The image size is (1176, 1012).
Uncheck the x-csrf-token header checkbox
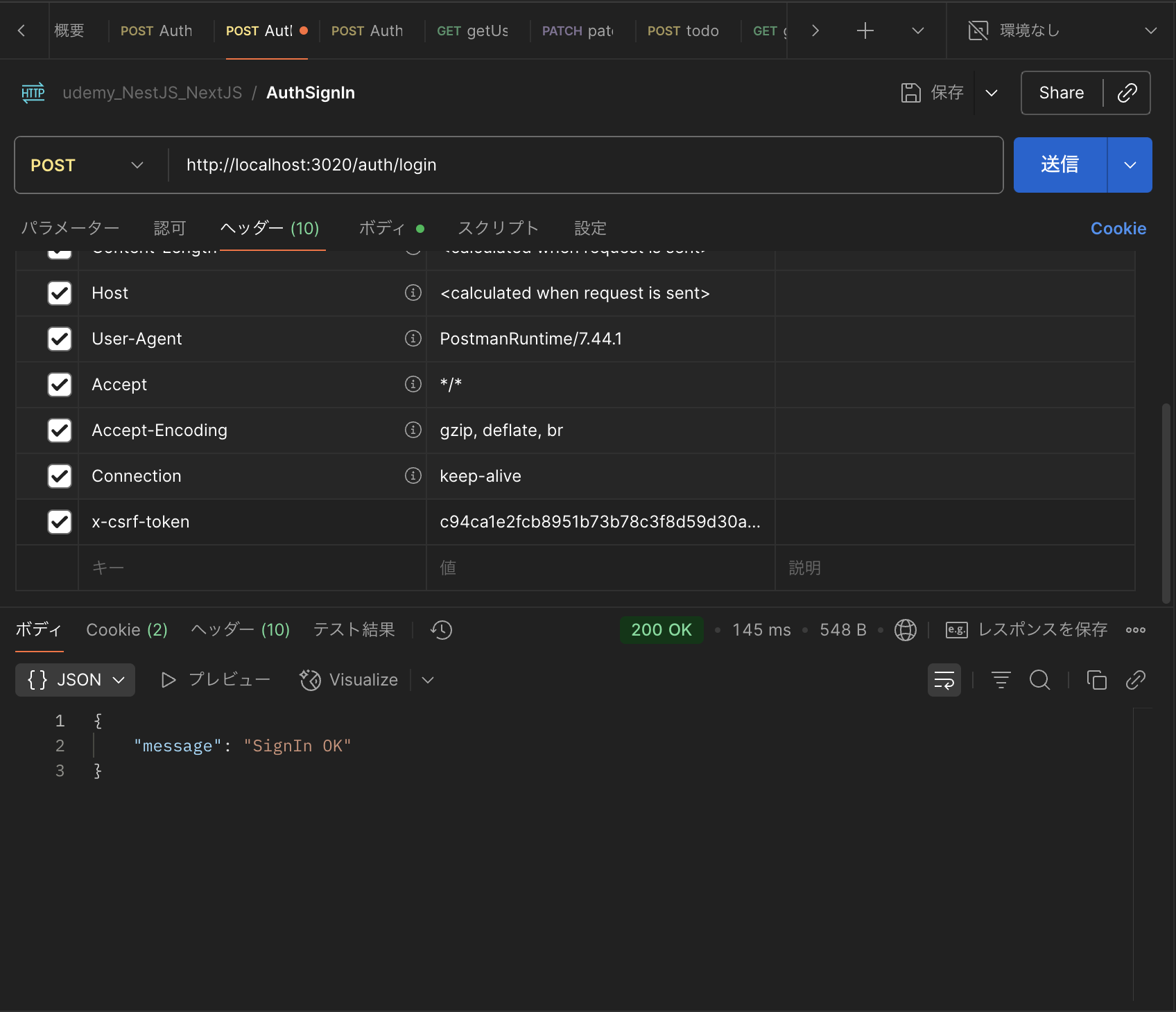(x=60, y=522)
